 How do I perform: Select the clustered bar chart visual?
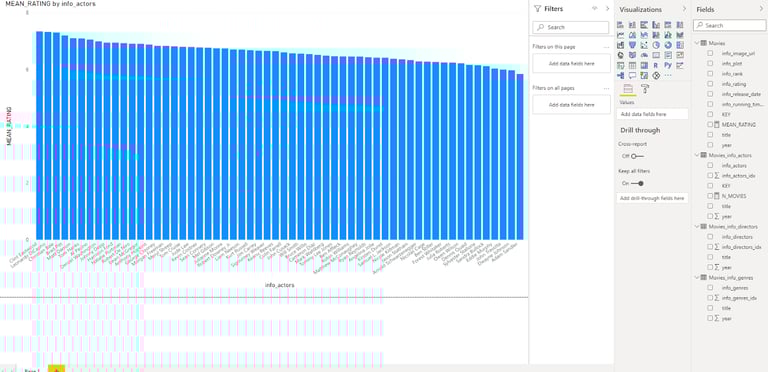tap(644, 25)
